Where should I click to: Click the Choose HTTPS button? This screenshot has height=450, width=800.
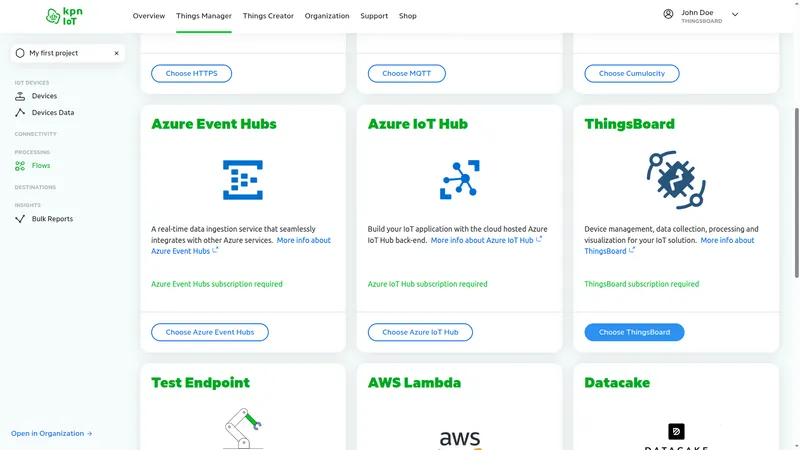pos(191,73)
